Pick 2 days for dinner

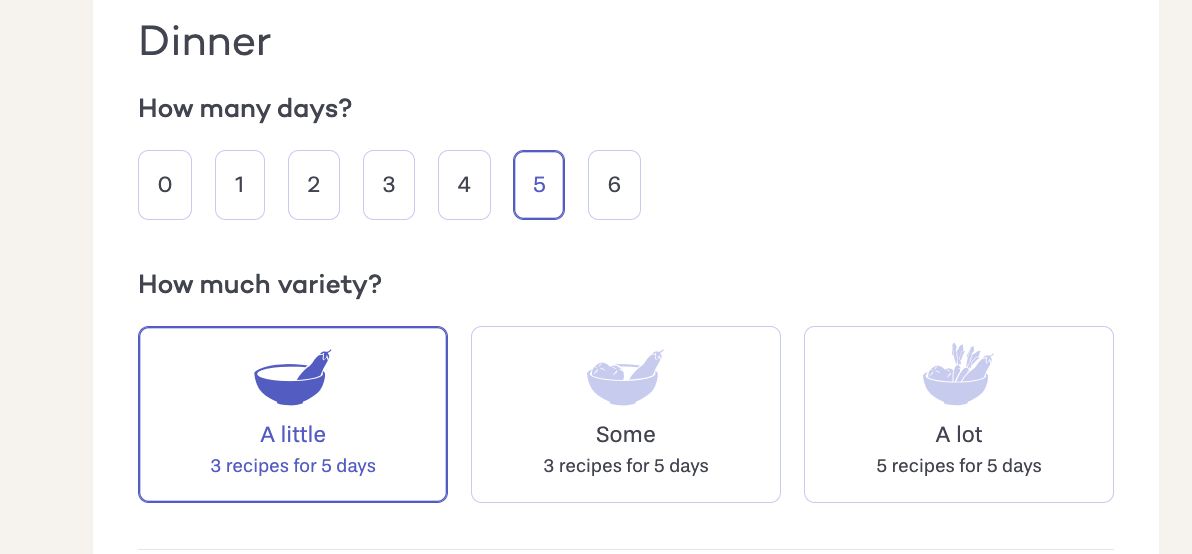click(314, 185)
